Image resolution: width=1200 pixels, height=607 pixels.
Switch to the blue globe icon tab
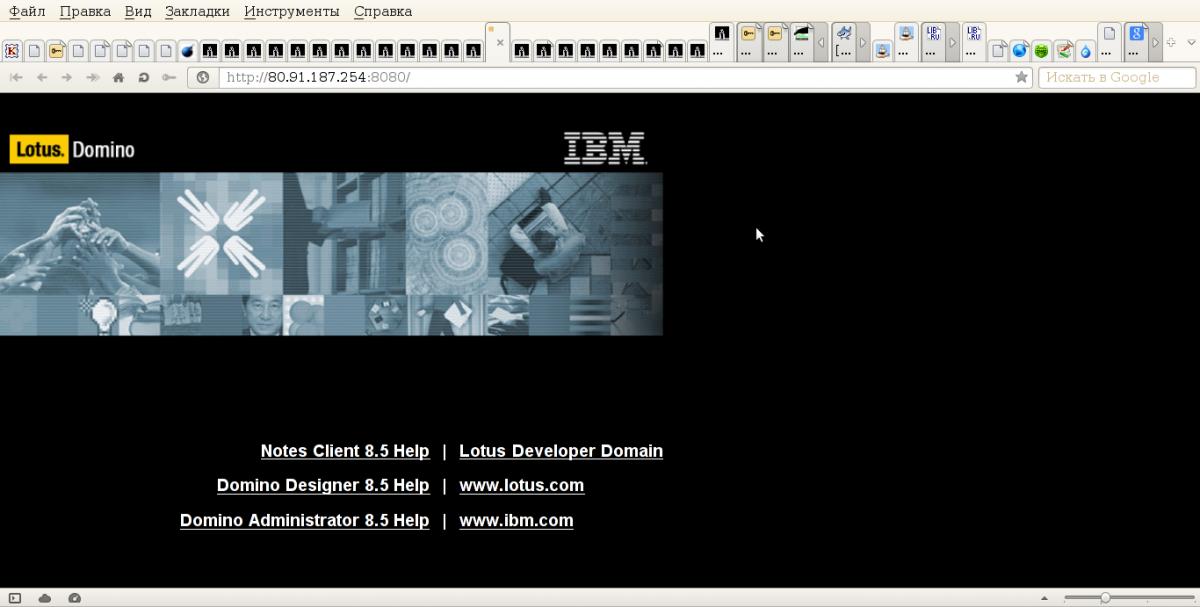pos(1019,50)
